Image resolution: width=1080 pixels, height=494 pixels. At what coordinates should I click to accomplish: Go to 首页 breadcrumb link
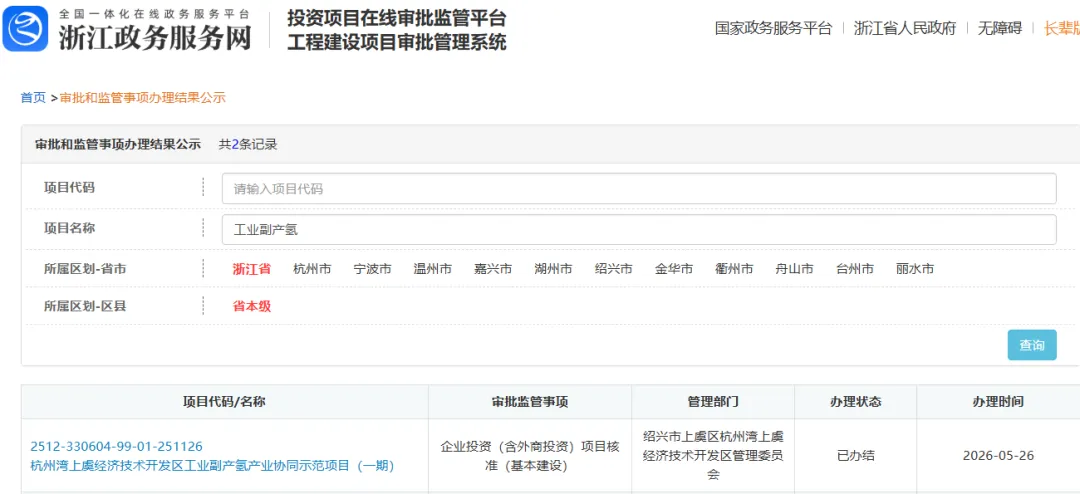(x=33, y=98)
